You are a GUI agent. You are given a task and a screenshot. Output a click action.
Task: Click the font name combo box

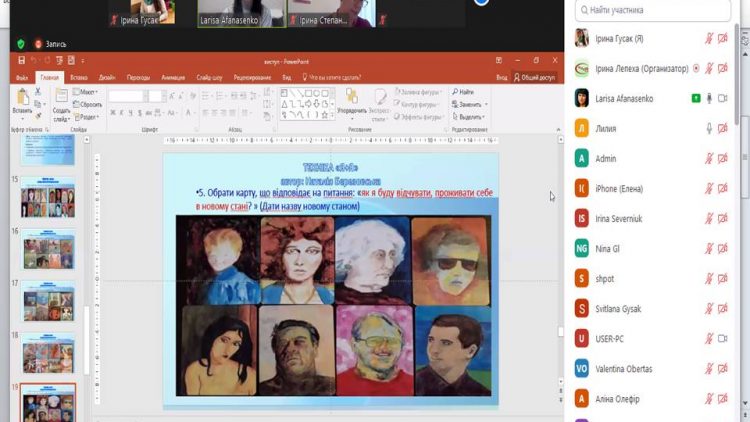[x=126, y=96]
